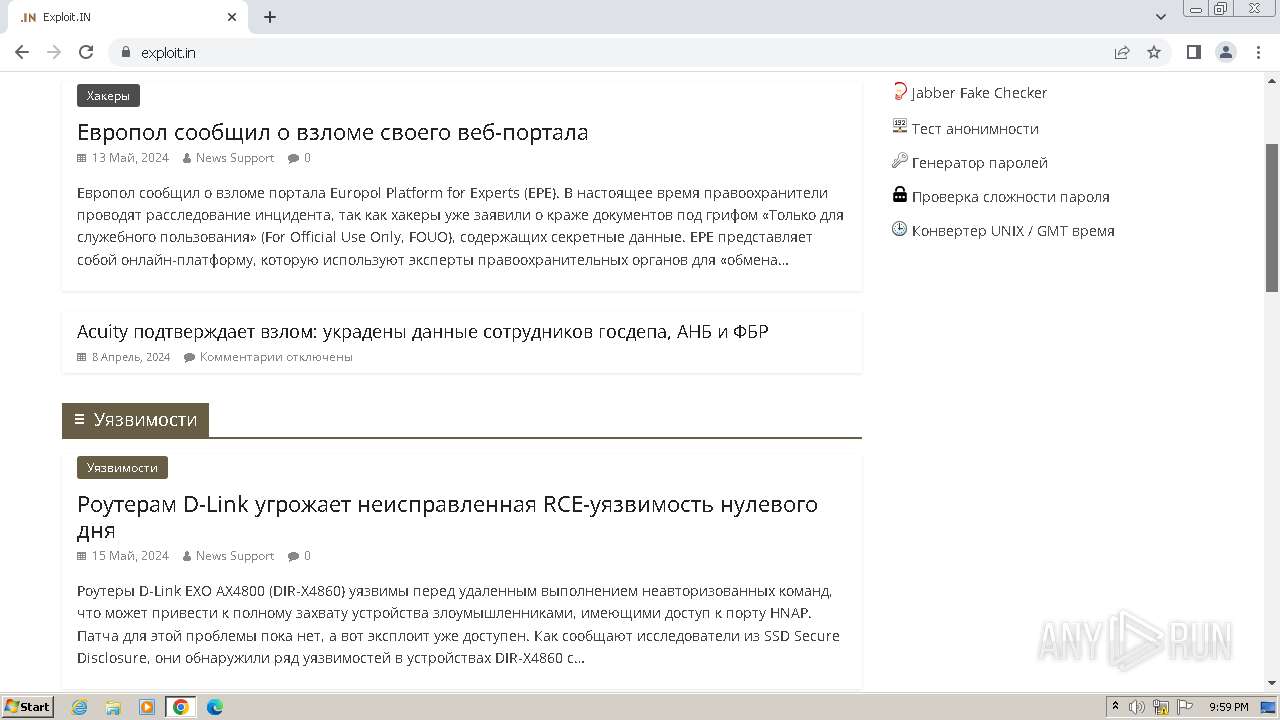Toggle the browser side panel
This screenshot has height=720, width=1280.
[x=1194, y=52]
